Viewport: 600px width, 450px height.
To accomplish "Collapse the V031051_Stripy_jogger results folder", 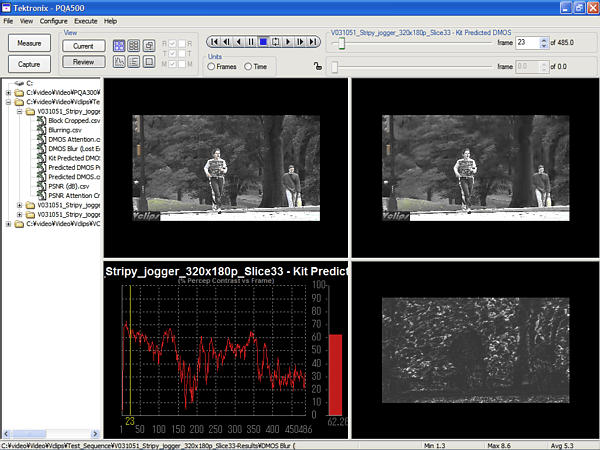I will coord(20,112).
